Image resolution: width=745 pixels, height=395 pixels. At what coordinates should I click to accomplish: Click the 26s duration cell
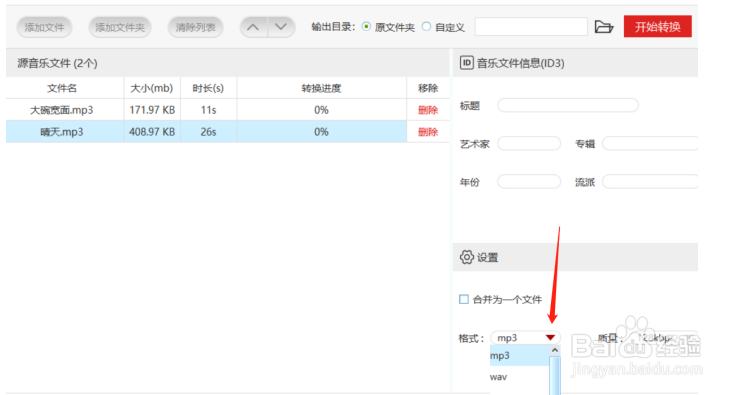209,132
